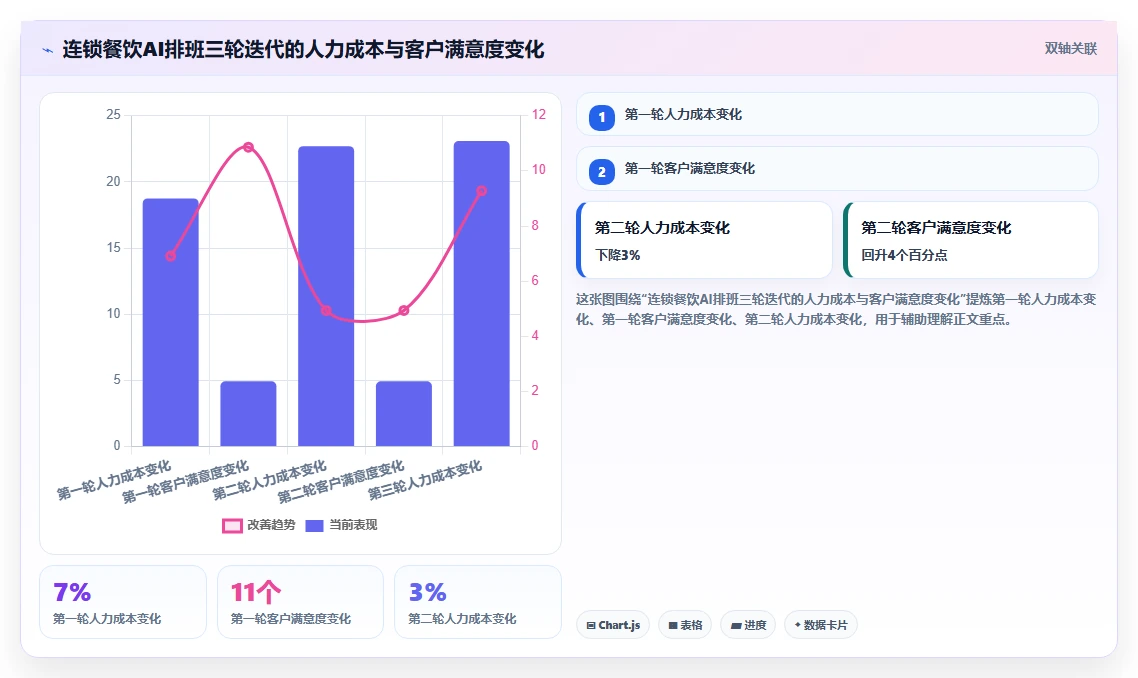Click left axis value 25
Image resolution: width=1138 pixels, height=678 pixels.
coord(113,115)
